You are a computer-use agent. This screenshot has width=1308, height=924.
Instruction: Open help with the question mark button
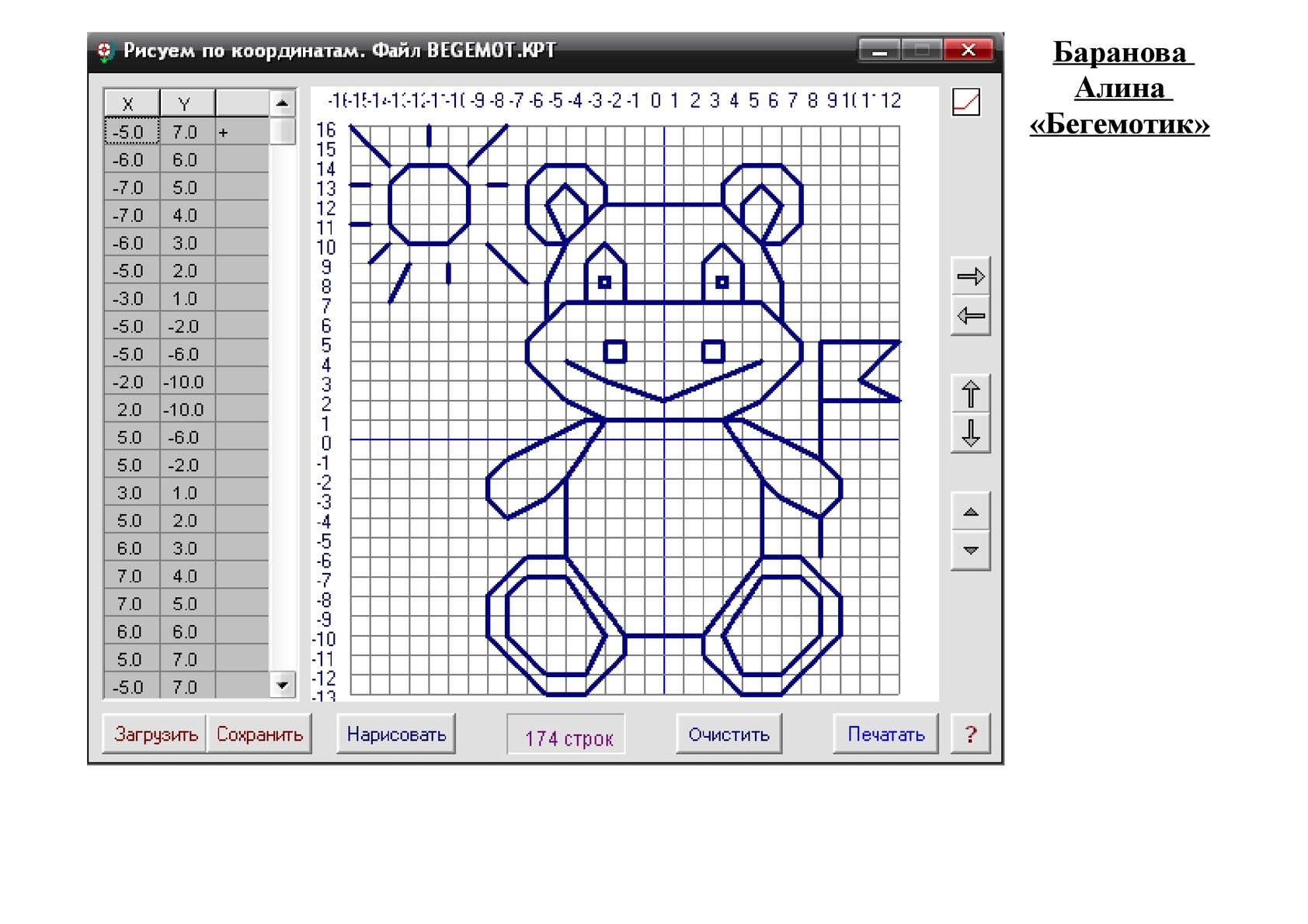(970, 734)
